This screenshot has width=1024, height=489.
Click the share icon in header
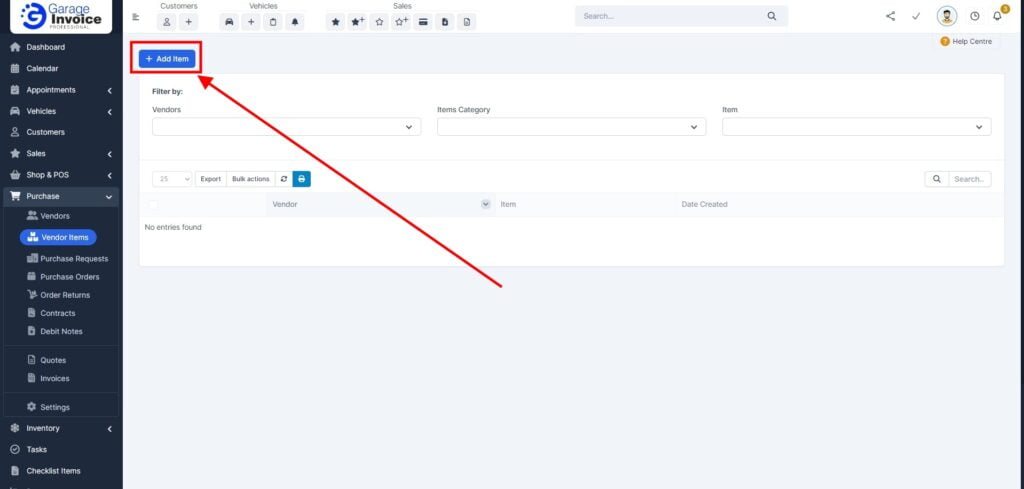[891, 16]
